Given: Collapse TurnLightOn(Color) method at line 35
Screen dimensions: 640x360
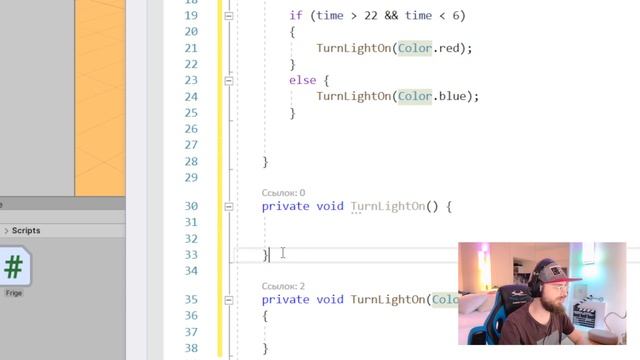Looking at the screenshot, I should click(229, 300).
